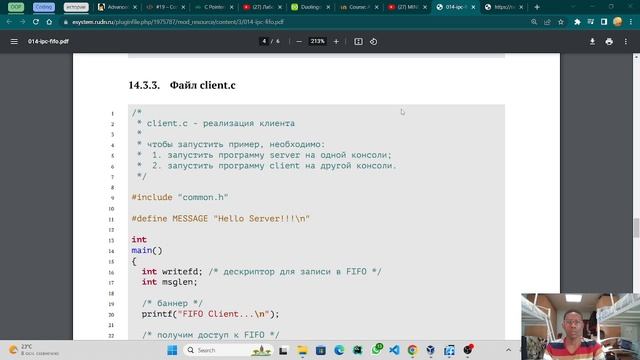Click the heading '14.3.3. Файл client.c'

[x=182, y=85]
